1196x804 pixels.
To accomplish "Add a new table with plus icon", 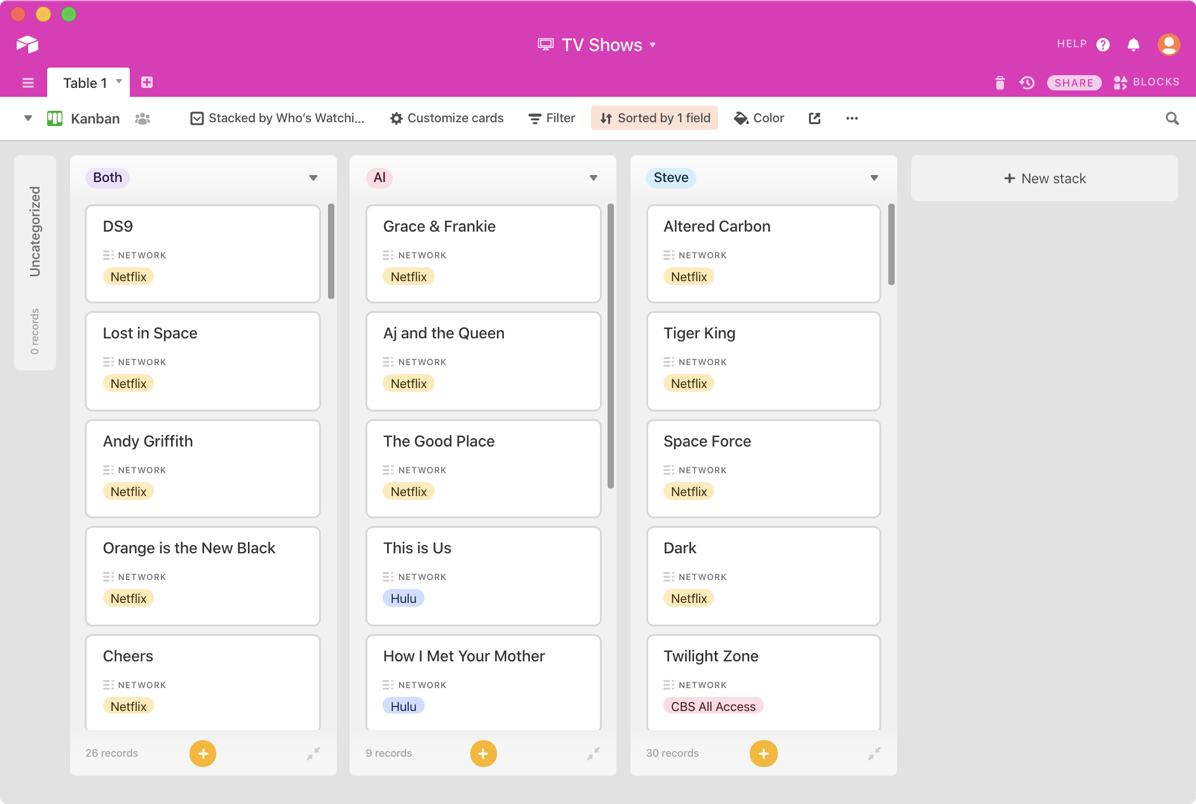I will pyautogui.click(x=147, y=82).
